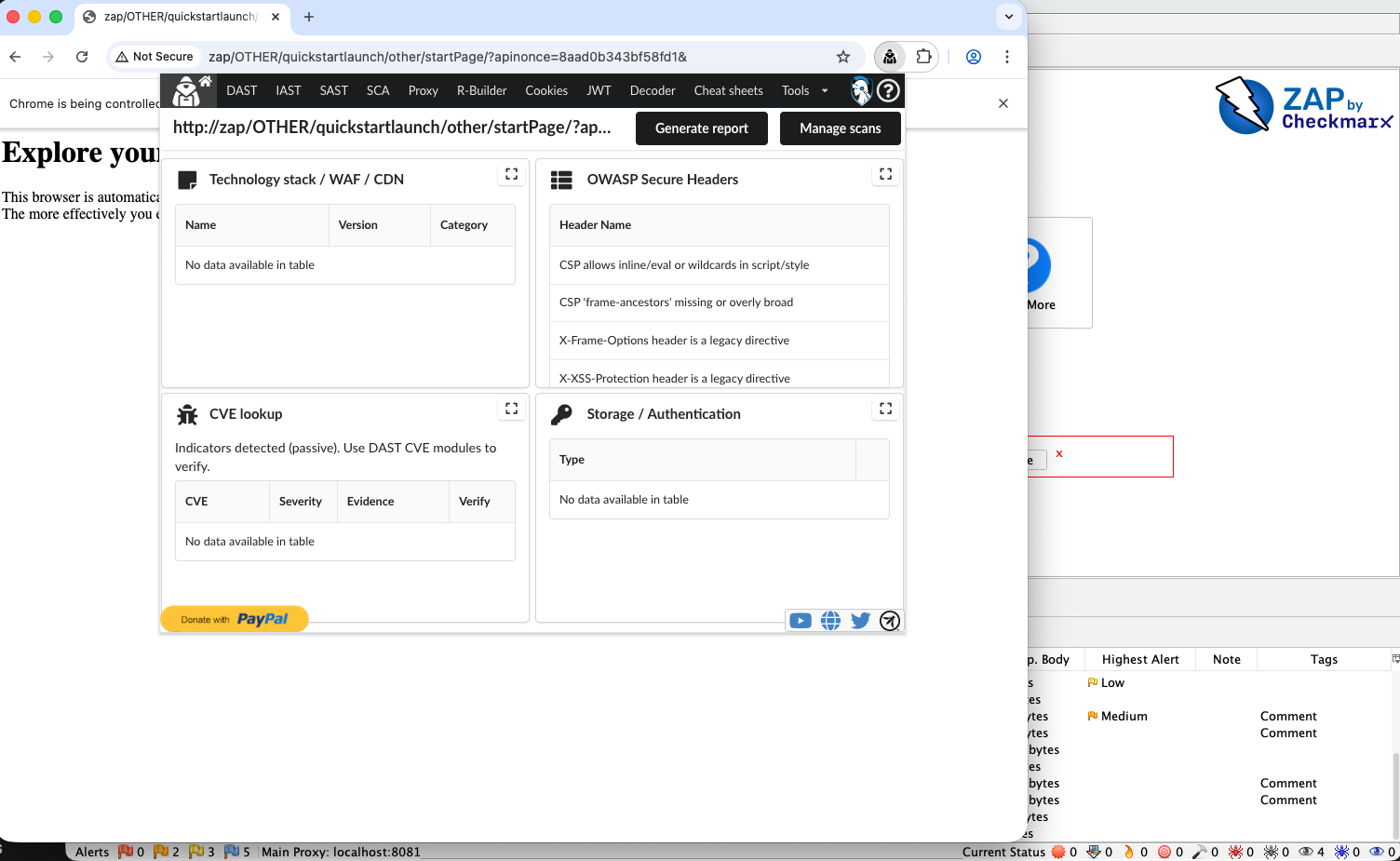Viewport: 1400px width, 861px height.
Task: Click the Twitter icon in the HUD footer
Action: tap(860, 620)
